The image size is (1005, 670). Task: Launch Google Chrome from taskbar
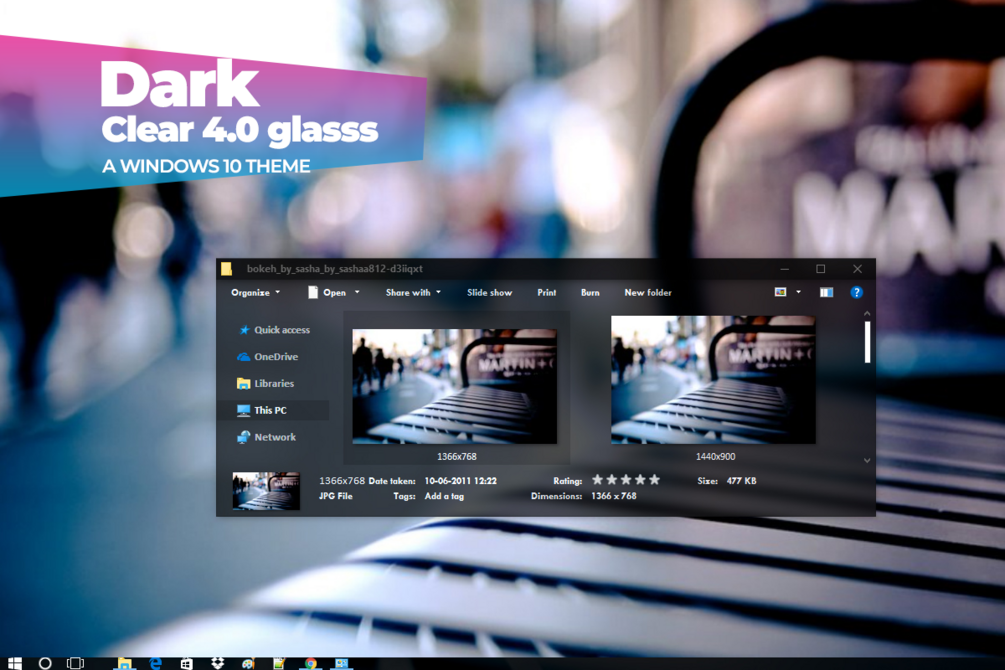pos(310,663)
